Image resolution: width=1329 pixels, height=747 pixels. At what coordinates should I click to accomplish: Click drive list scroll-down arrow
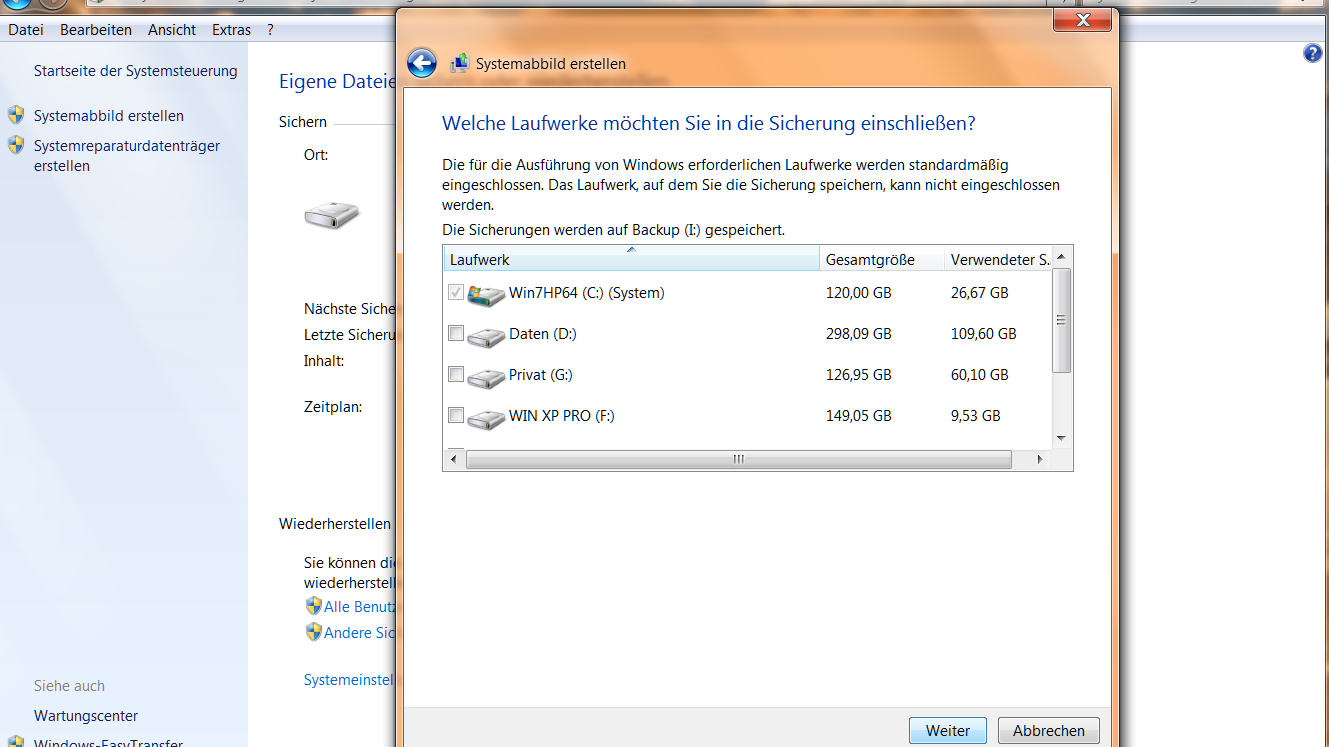point(1062,438)
